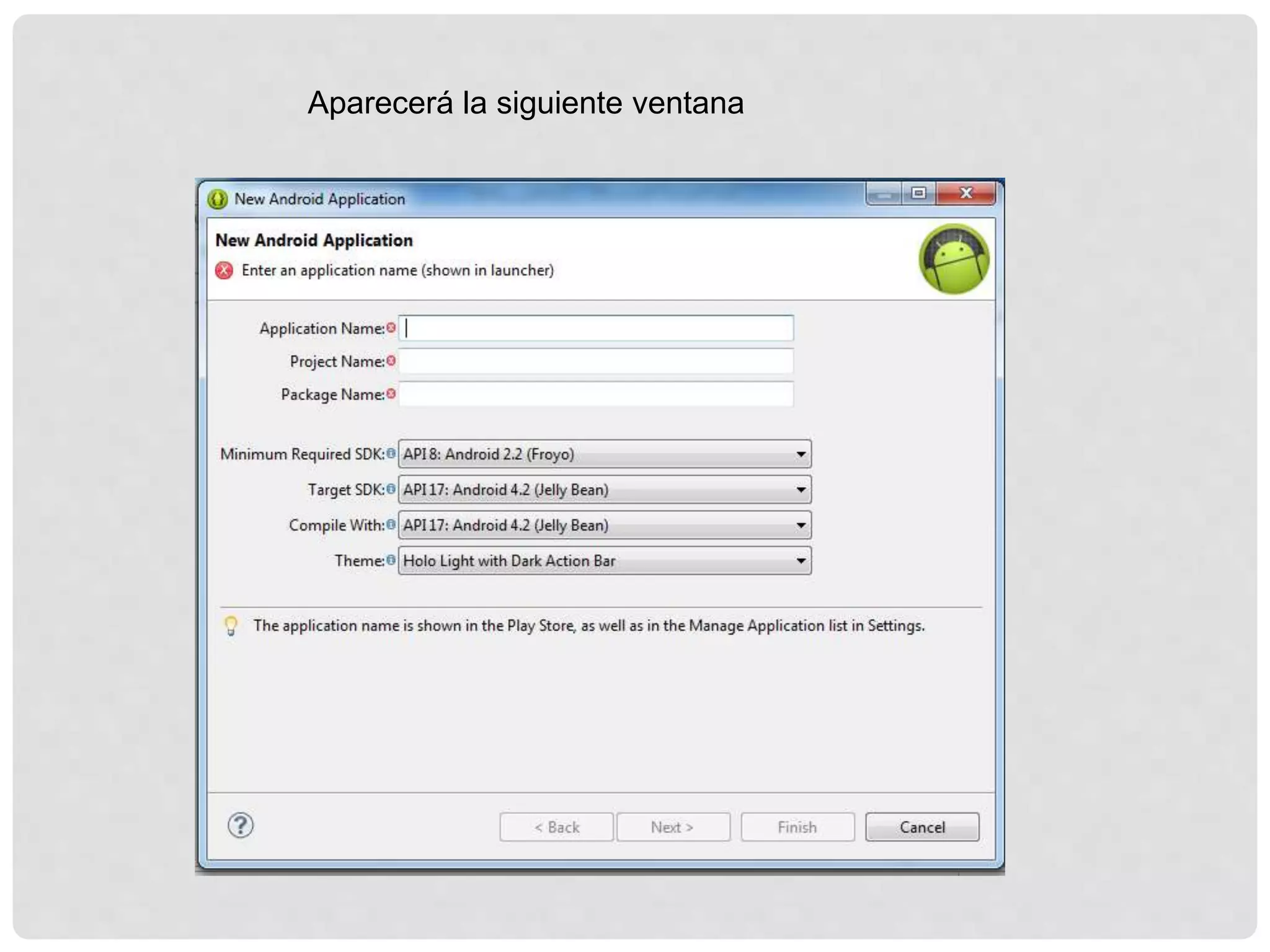Click the Finish button
The height and width of the screenshot is (952, 1270).
[797, 827]
